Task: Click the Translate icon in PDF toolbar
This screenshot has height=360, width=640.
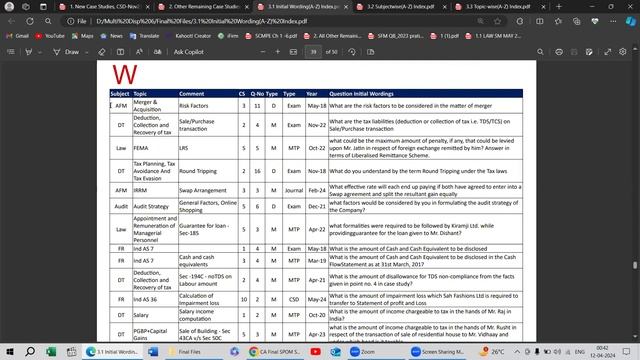Action: 158,52
